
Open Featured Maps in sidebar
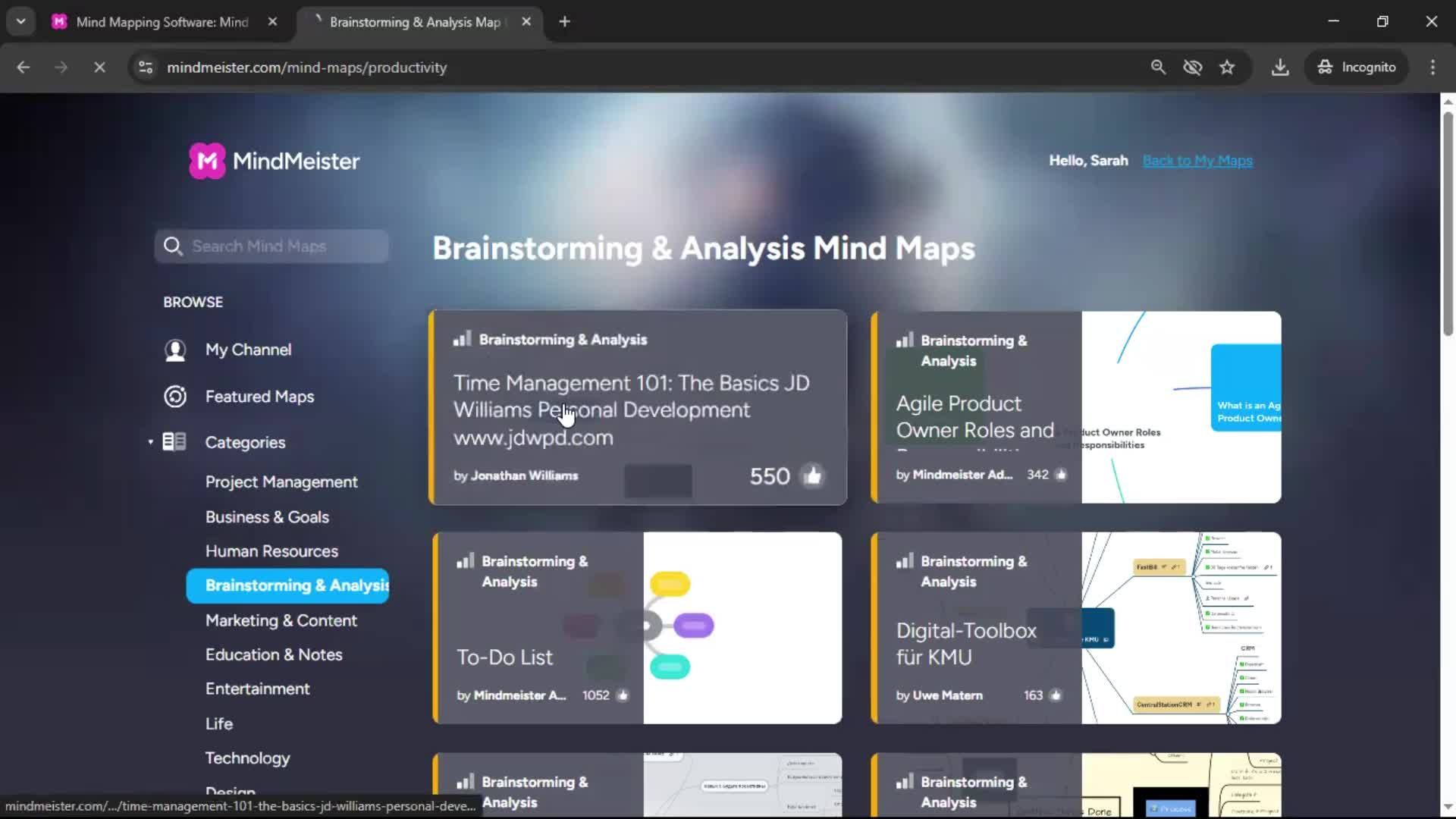pyautogui.click(x=259, y=397)
